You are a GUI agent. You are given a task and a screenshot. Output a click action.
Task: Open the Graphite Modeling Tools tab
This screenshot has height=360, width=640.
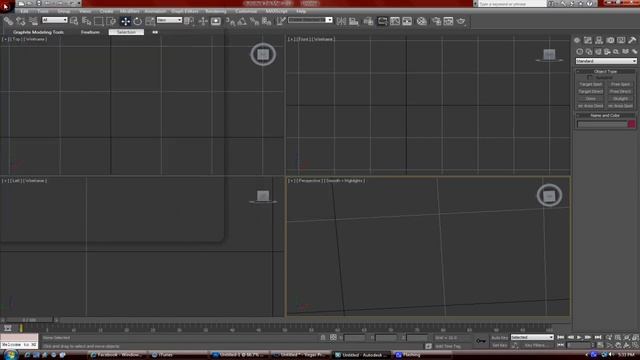[38, 32]
